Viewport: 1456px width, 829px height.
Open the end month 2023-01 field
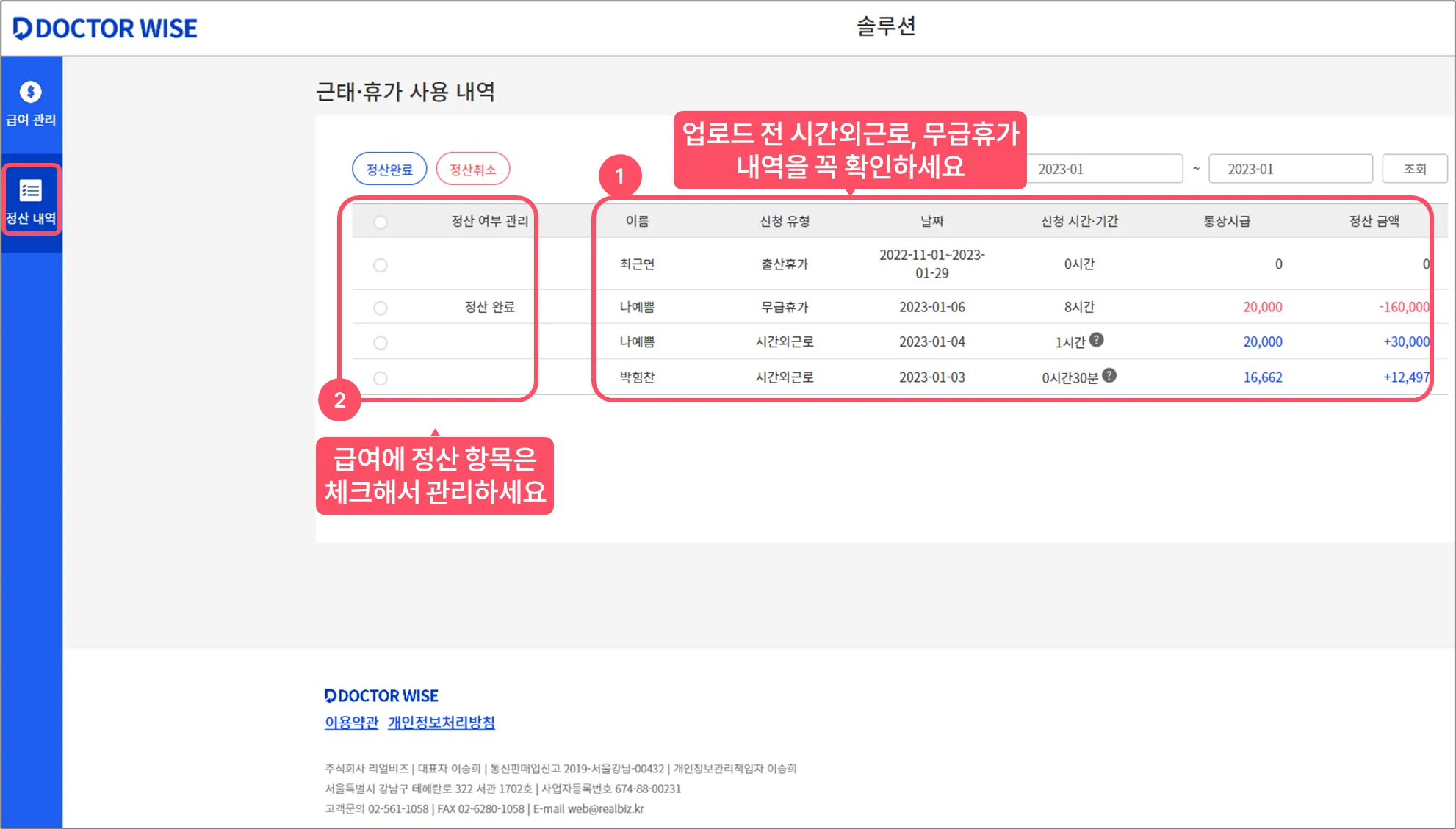tap(1289, 169)
